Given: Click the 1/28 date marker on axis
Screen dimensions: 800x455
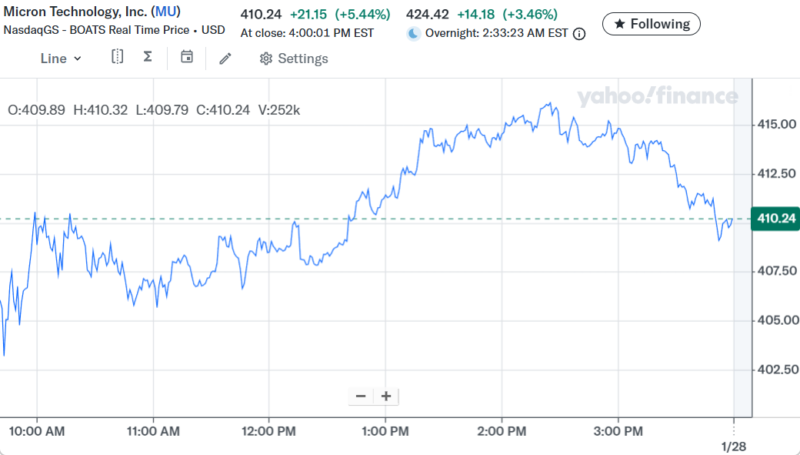Looking at the screenshot, I should point(734,445).
